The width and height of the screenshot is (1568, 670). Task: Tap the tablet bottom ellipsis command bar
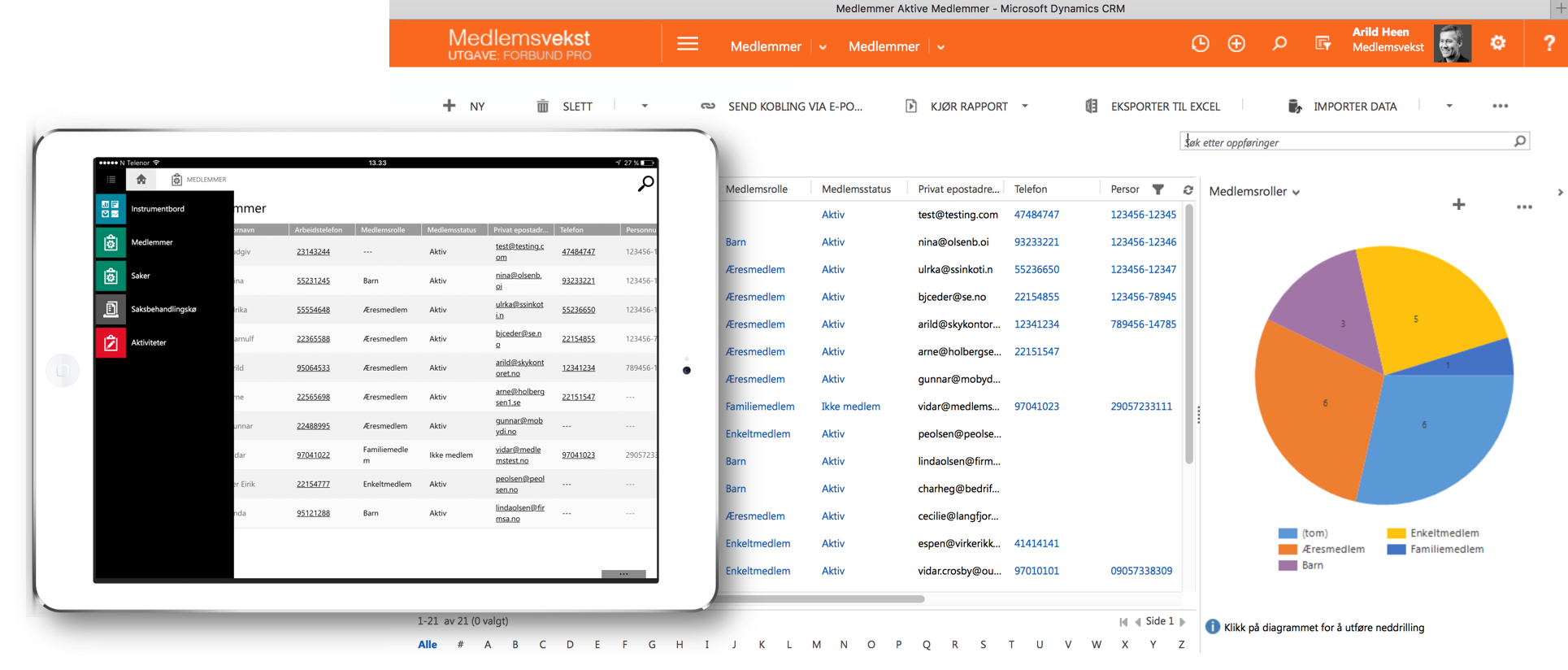pyautogui.click(x=623, y=574)
